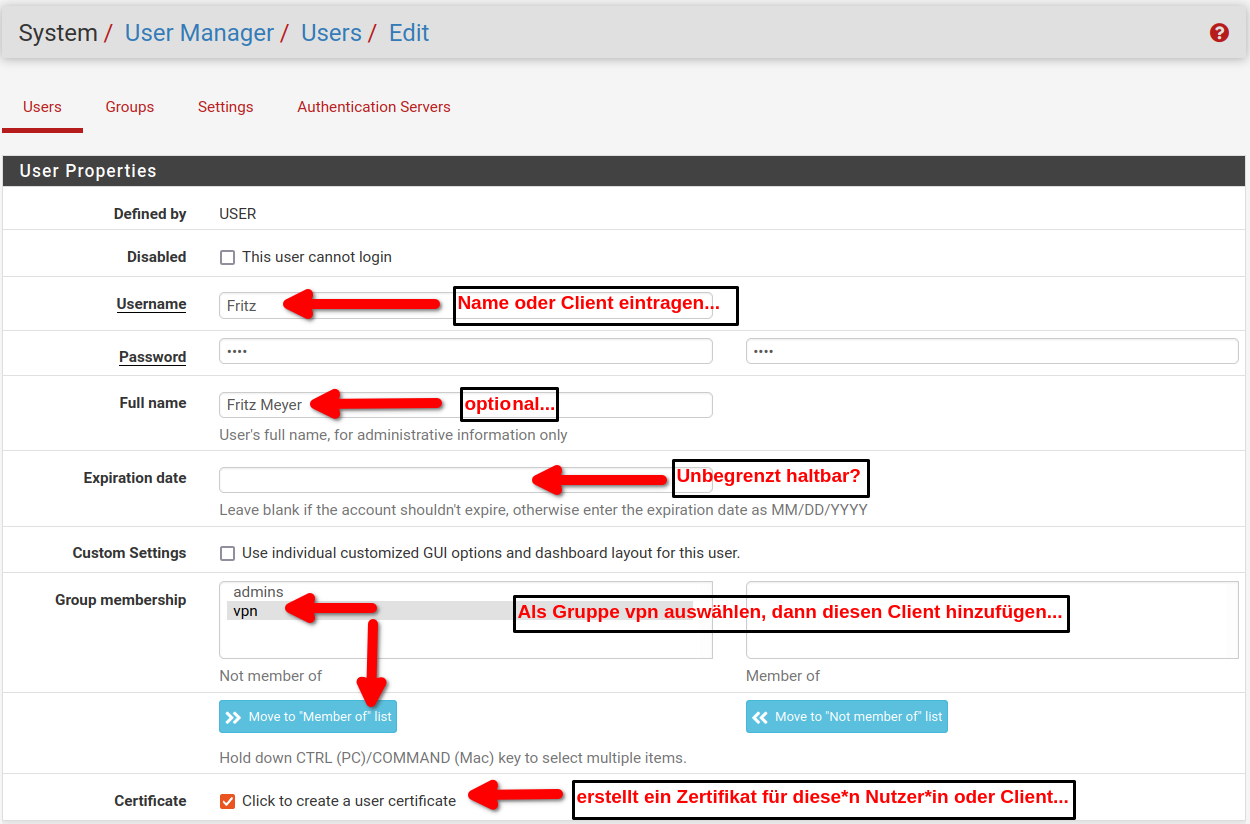Click the first Password input field

(466, 351)
